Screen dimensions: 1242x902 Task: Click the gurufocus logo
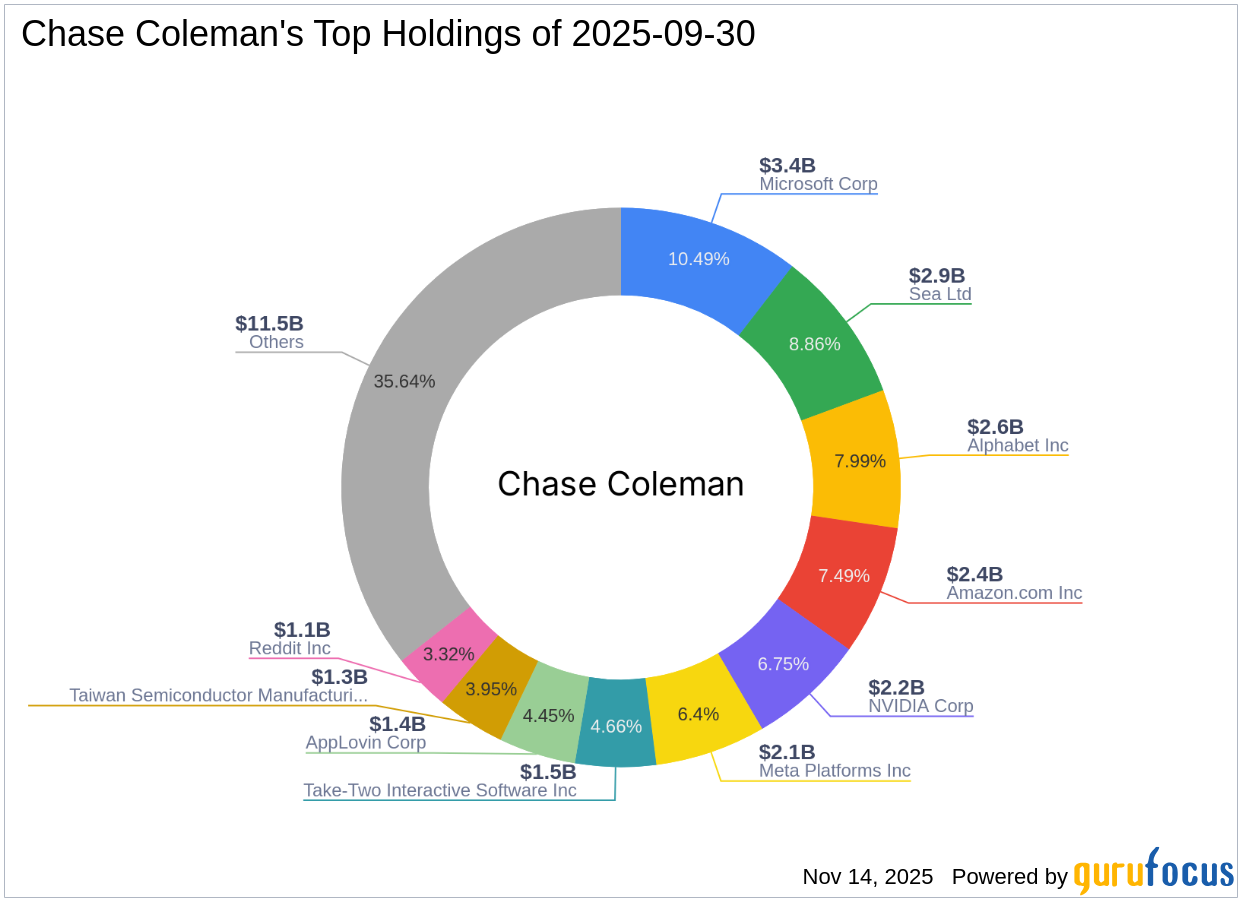1153,872
